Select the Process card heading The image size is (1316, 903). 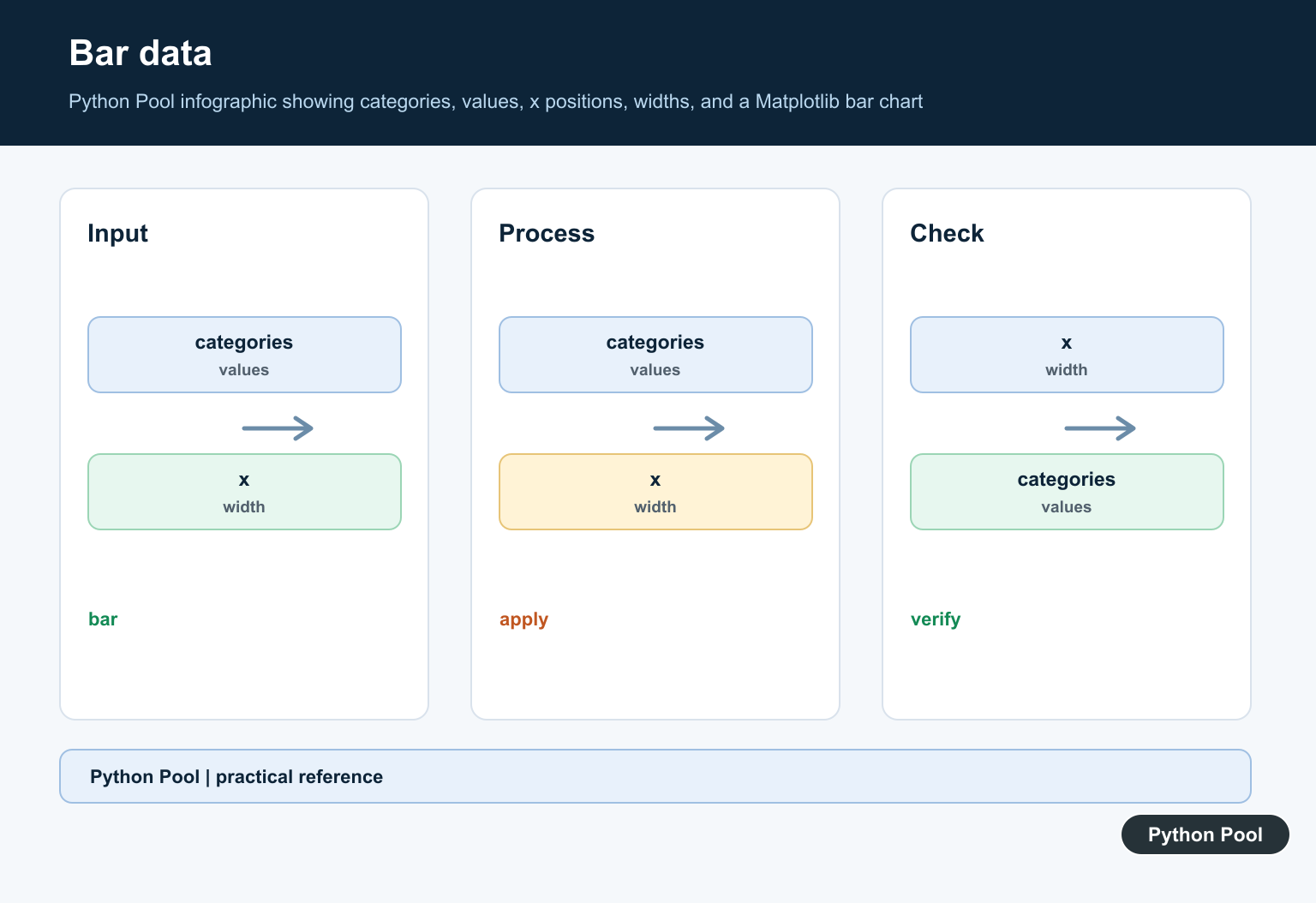click(547, 233)
